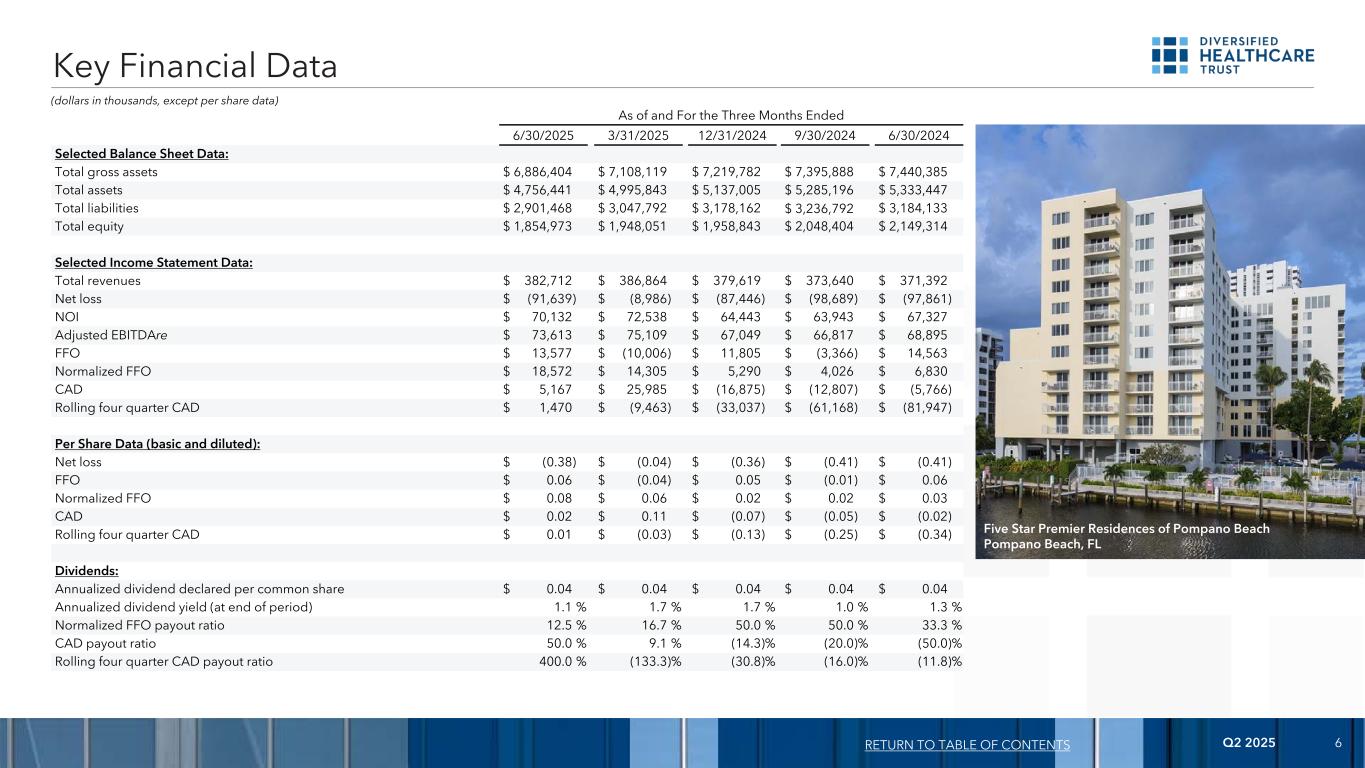
Task: Click the Q2 2025 footer label
Action: 1249,743
